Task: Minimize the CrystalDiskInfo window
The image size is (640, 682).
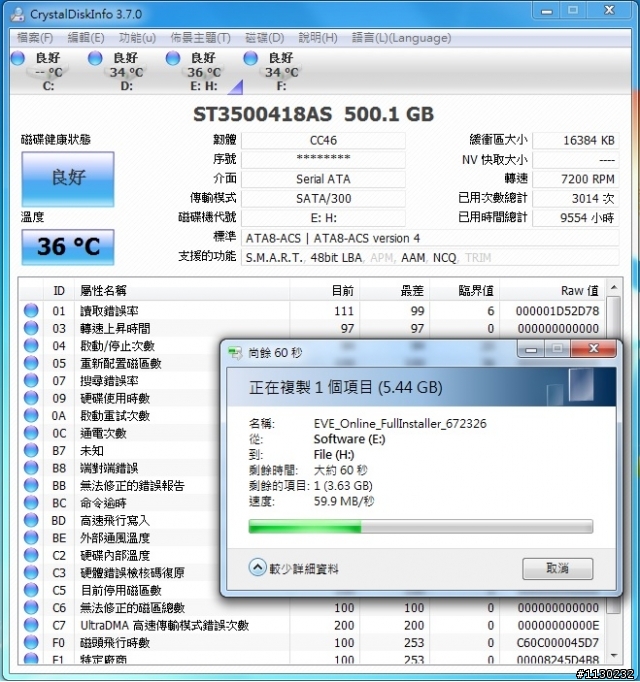Action: [x=547, y=10]
